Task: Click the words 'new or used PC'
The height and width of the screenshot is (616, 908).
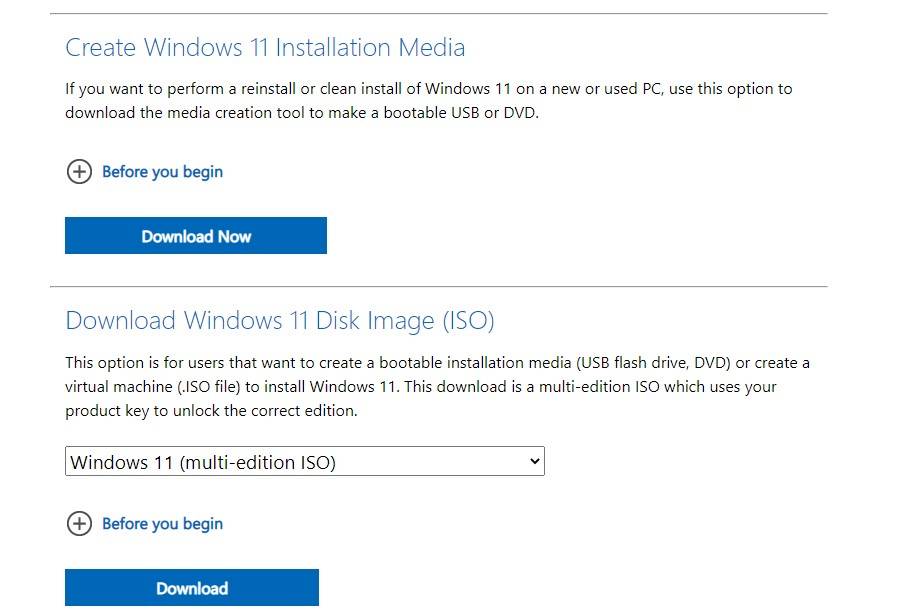Action: [x=602, y=89]
